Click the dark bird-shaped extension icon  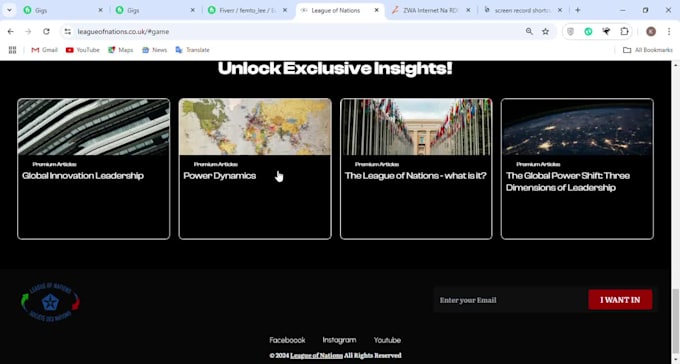tap(606, 31)
